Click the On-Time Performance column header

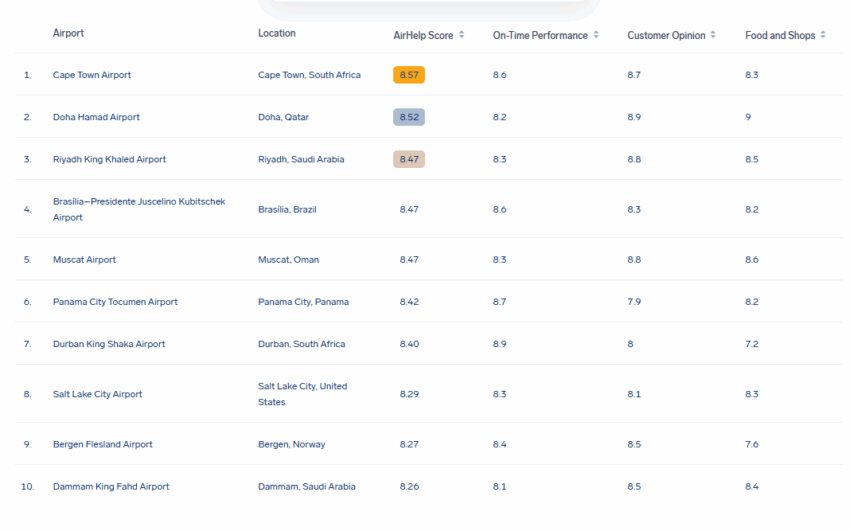[540, 35]
